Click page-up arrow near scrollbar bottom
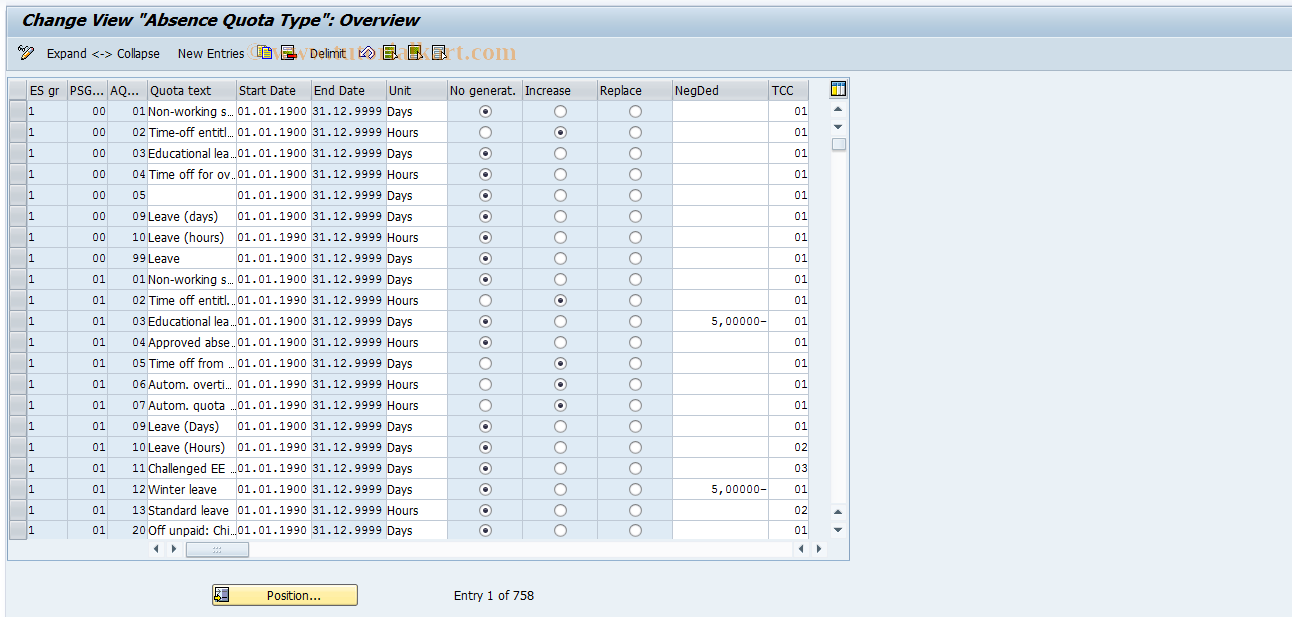This screenshot has width=1292, height=617. [838, 512]
